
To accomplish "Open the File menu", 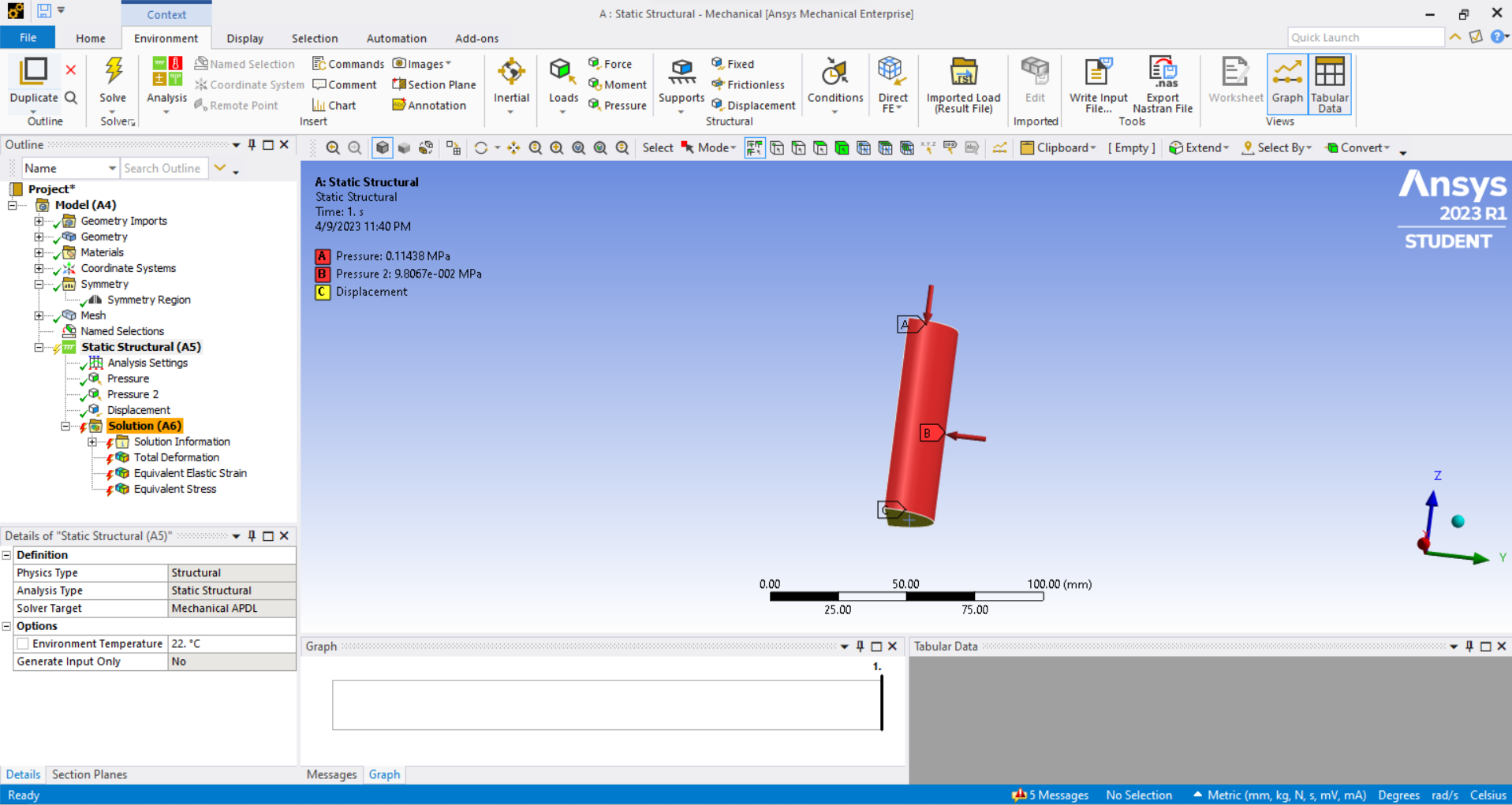I will pyautogui.click(x=28, y=38).
